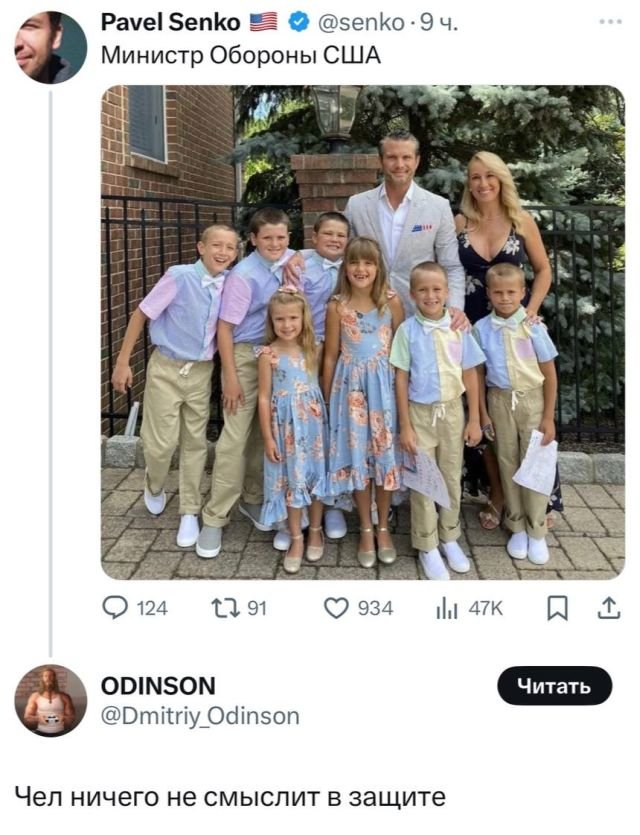This screenshot has width=640, height=835.
Task: Bookmark Pavel Senko's tweet
Action: pyautogui.click(x=558, y=607)
